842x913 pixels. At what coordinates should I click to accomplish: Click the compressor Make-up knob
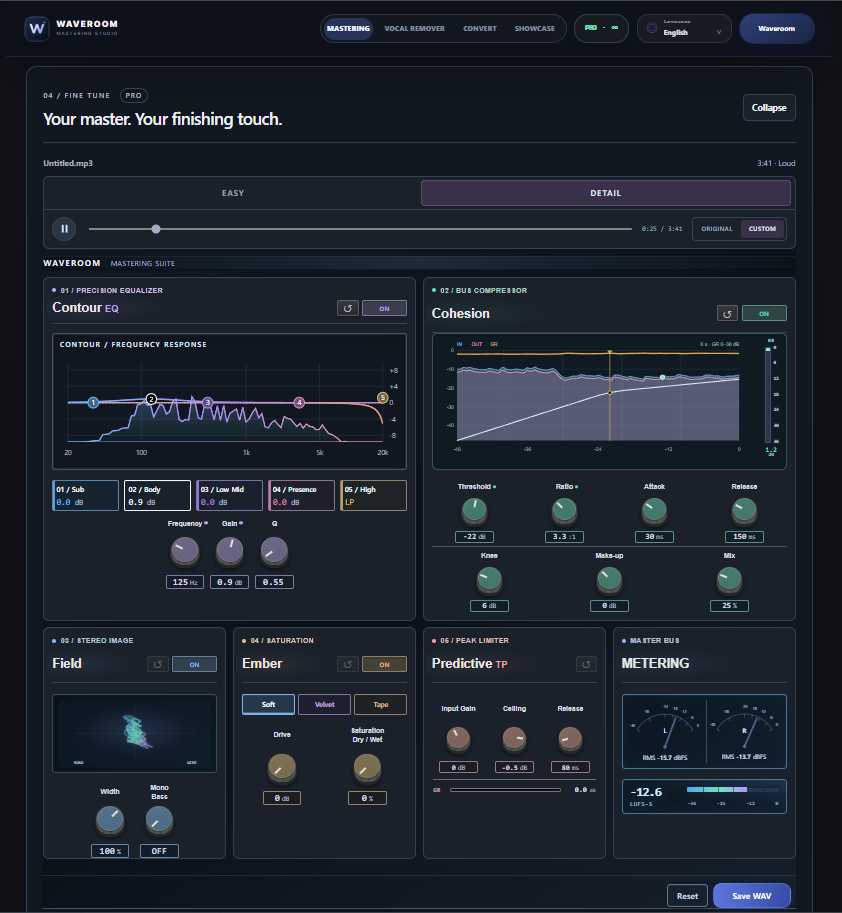point(609,580)
